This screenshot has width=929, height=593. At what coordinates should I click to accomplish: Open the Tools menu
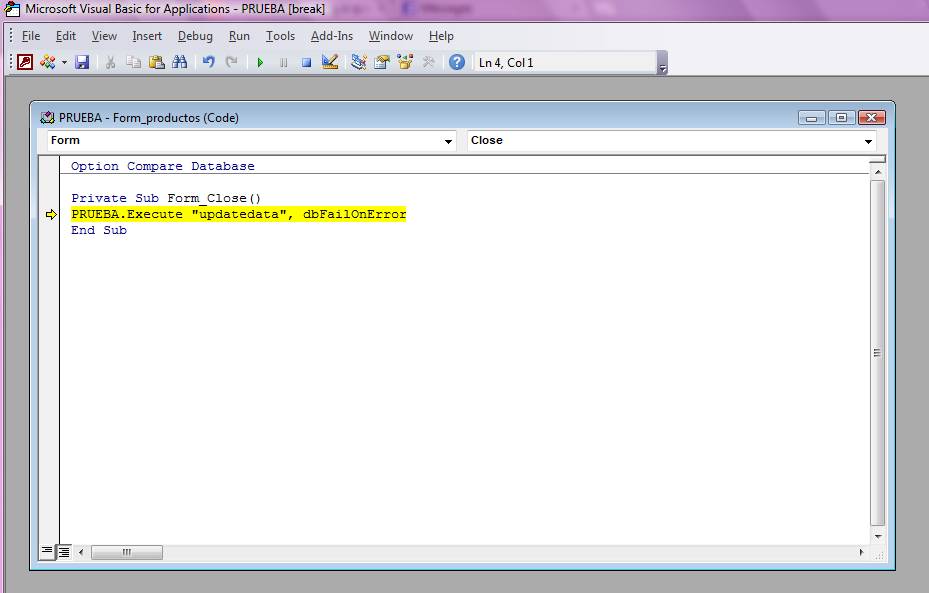pos(280,36)
